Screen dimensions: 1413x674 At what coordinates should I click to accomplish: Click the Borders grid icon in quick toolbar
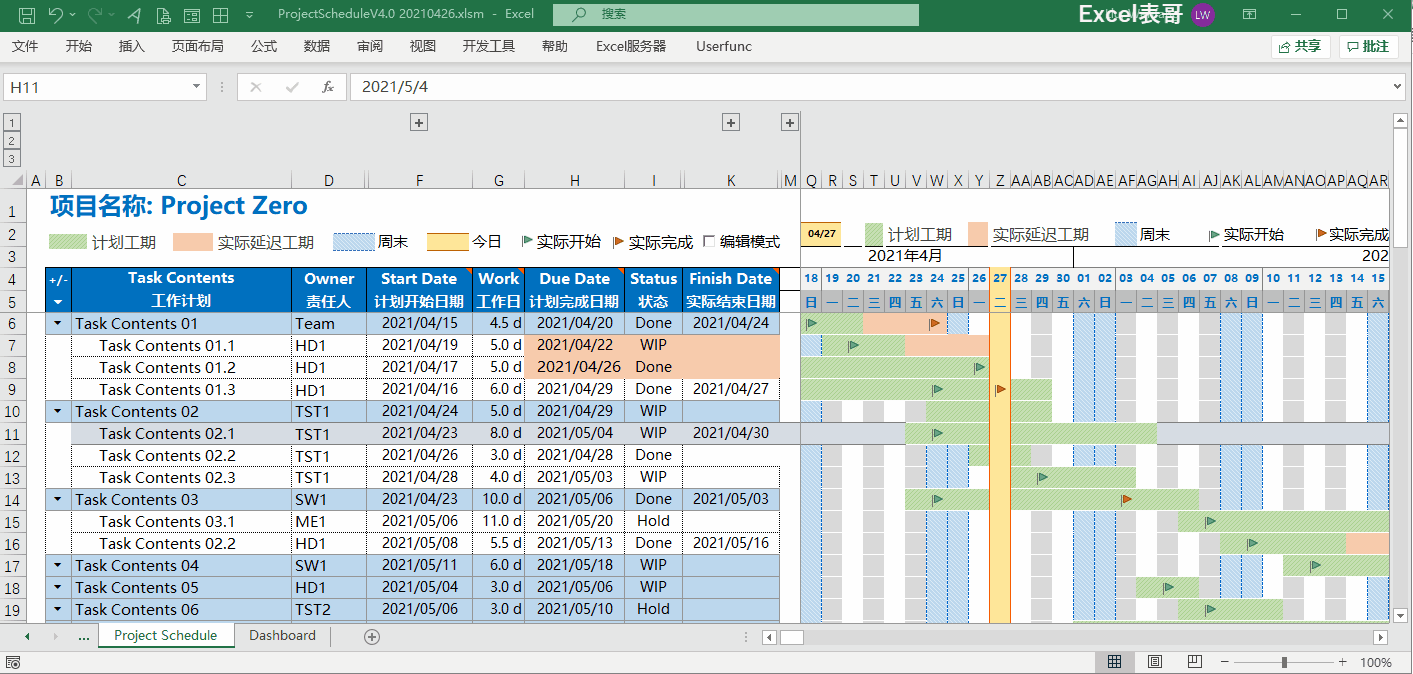tap(219, 15)
